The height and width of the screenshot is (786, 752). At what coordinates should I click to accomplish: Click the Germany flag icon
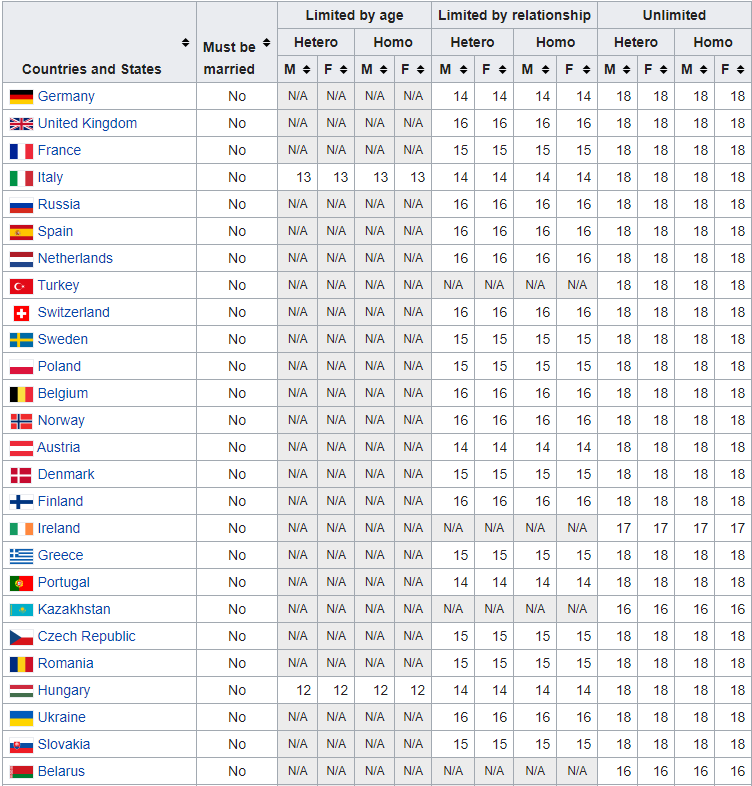pyautogui.click(x=21, y=97)
